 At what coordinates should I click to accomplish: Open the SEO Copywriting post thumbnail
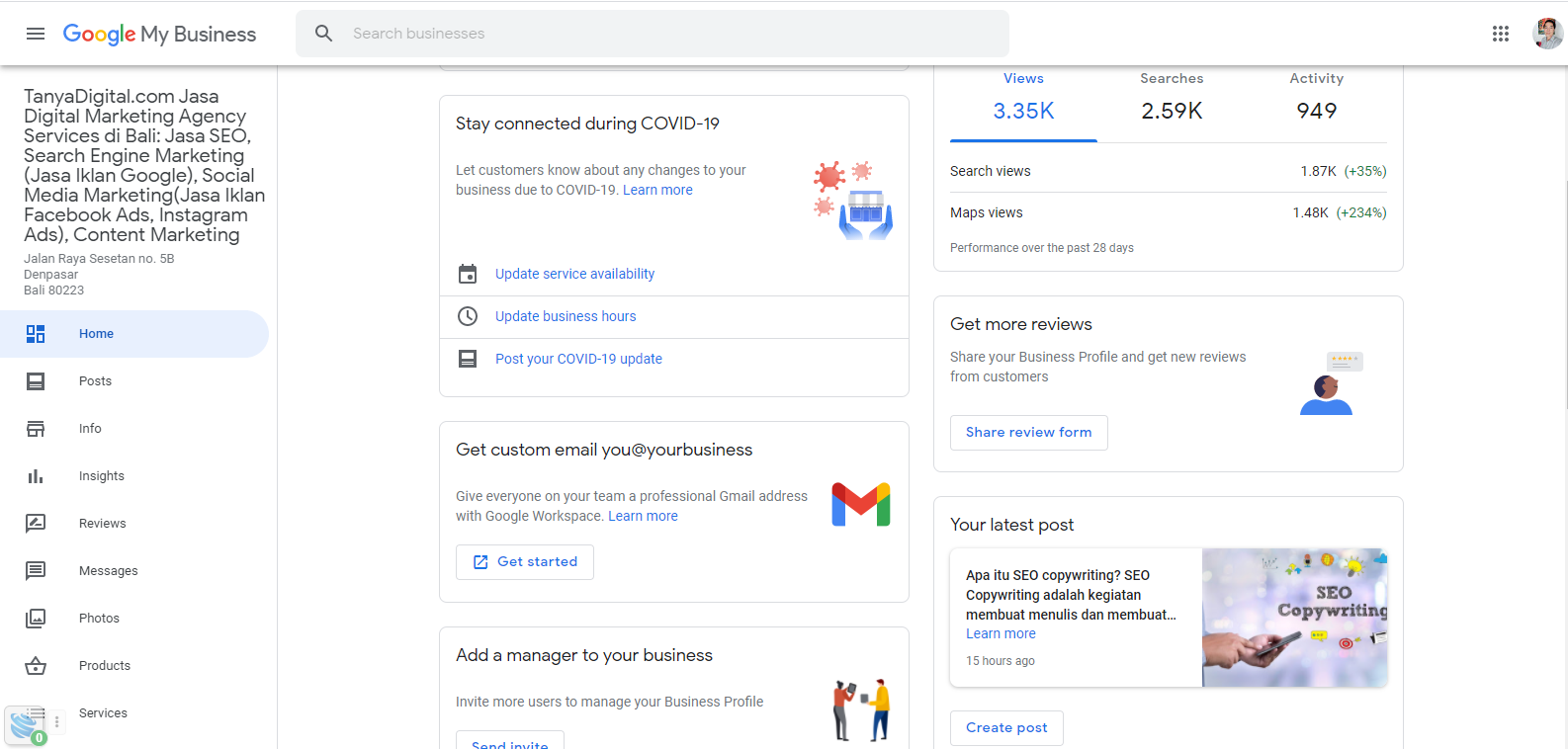click(x=1295, y=618)
